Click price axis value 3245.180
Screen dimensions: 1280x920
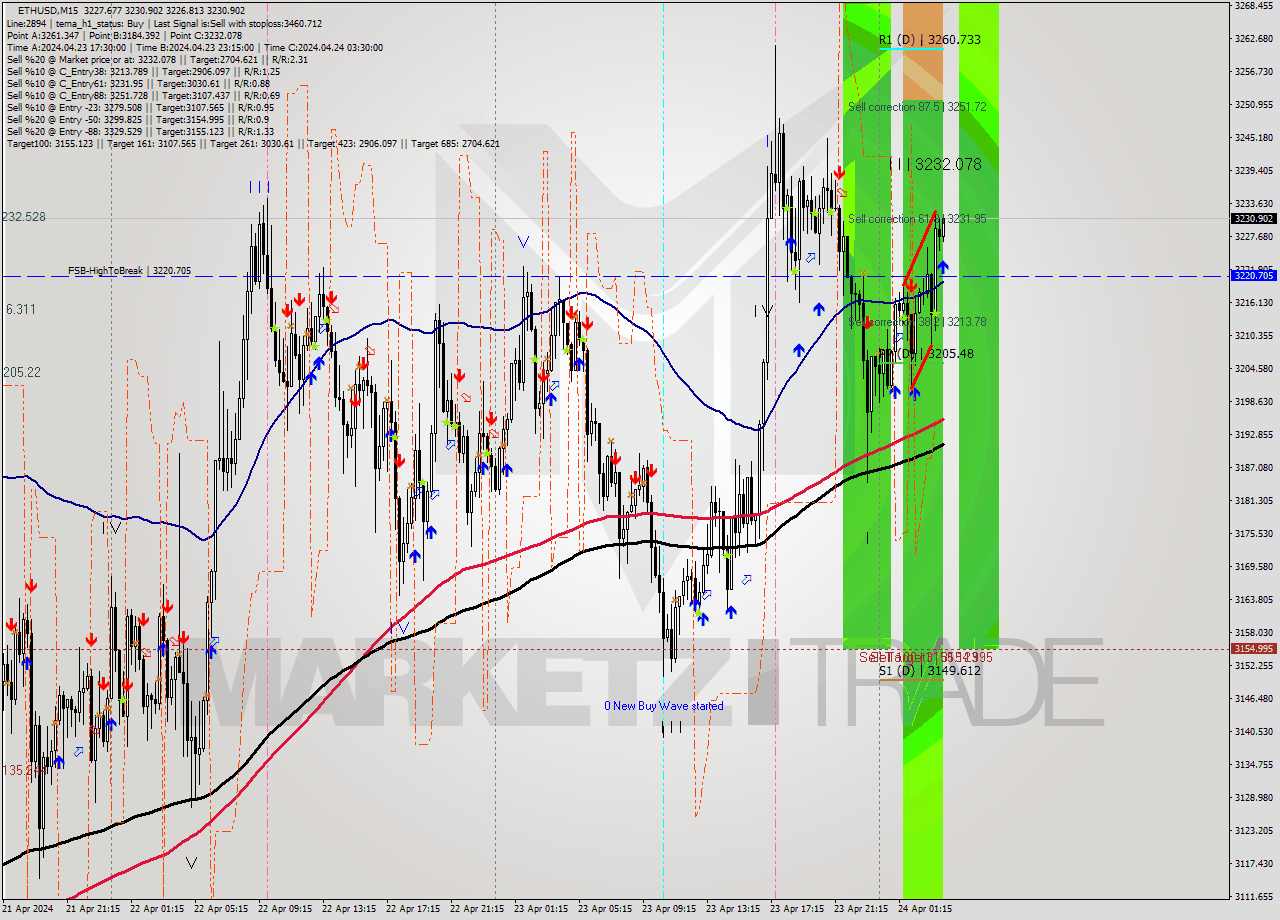click(1253, 137)
